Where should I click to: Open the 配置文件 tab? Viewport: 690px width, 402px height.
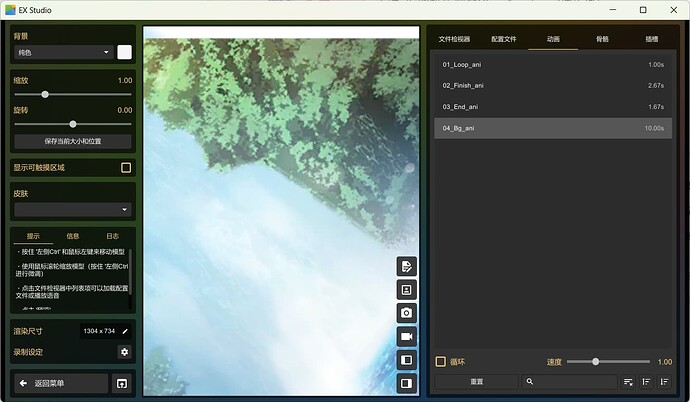pyautogui.click(x=504, y=39)
